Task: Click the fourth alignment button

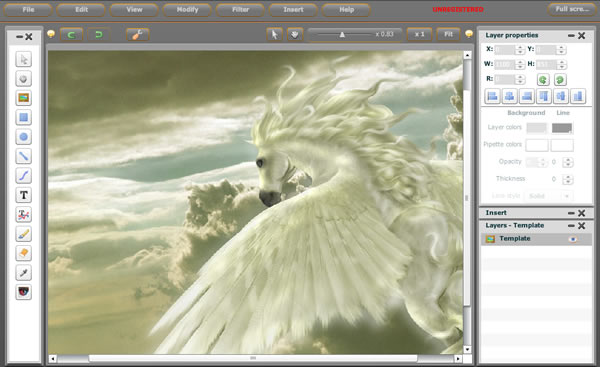Action: coord(543,96)
